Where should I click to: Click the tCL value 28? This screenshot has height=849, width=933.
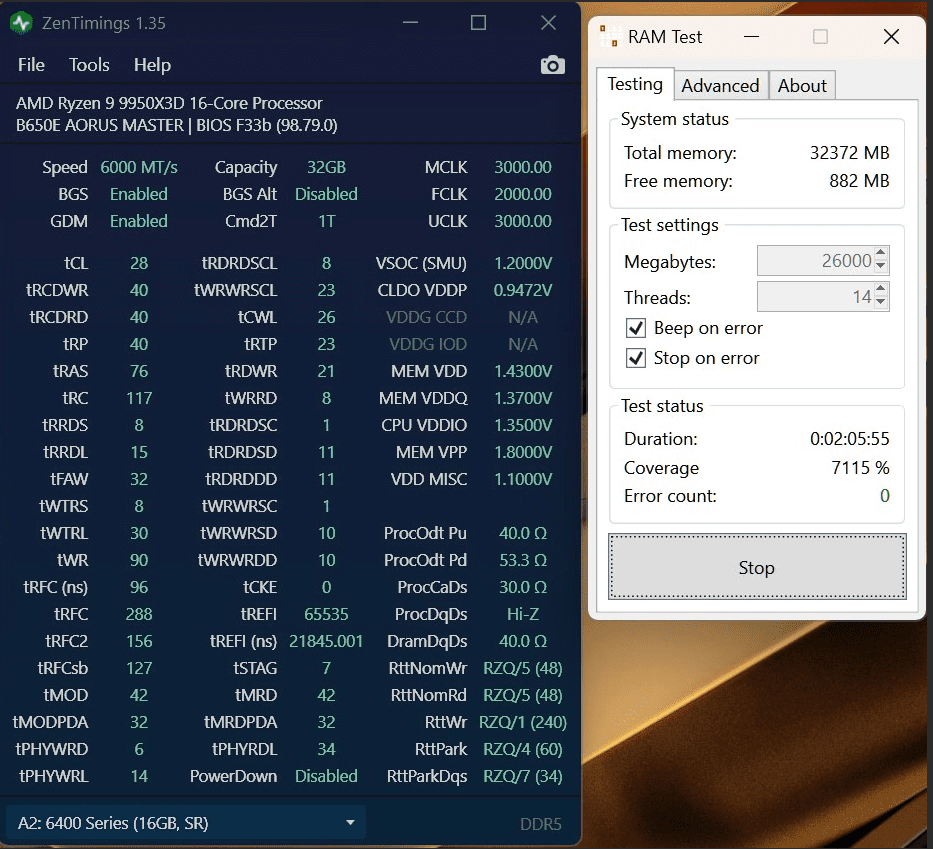coord(139,263)
